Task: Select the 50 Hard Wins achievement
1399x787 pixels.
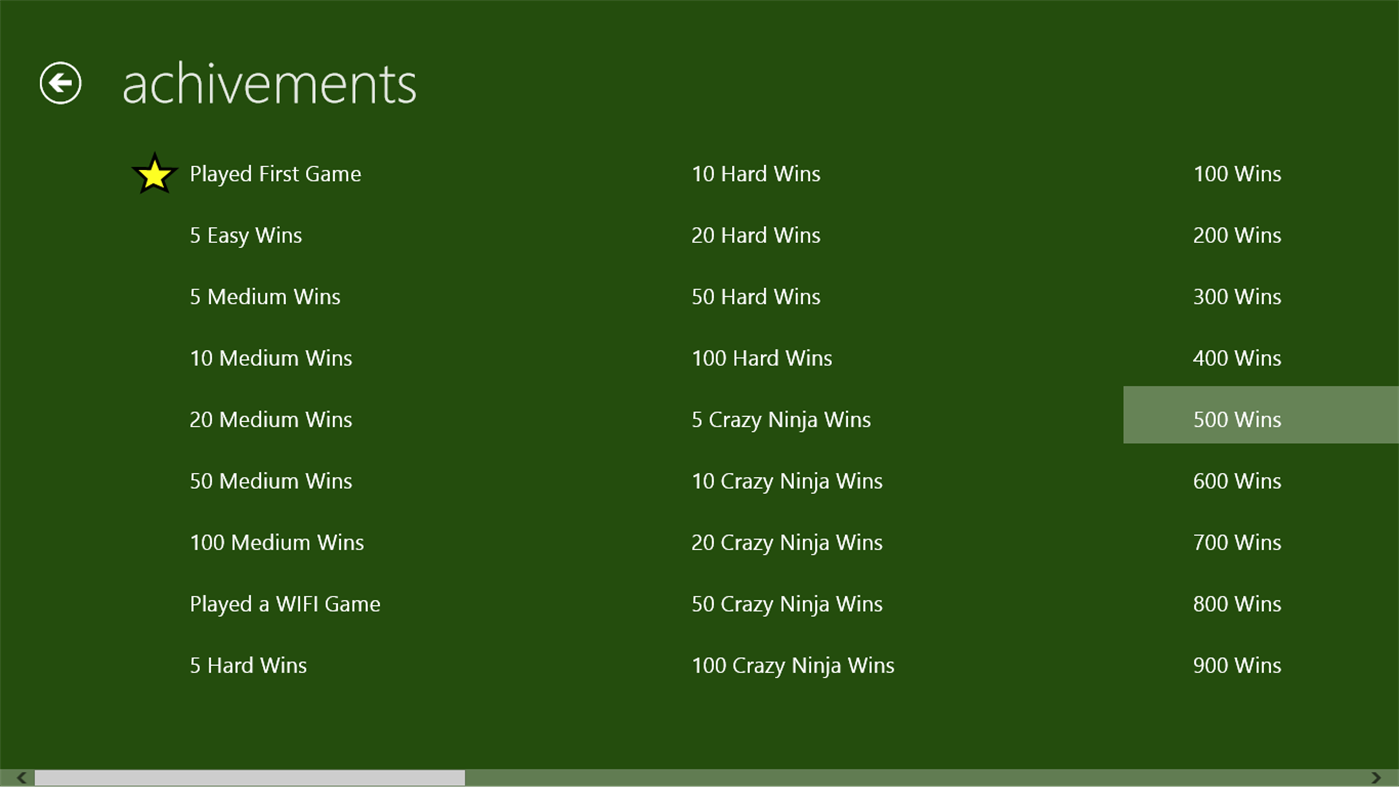Action: (755, 296)
